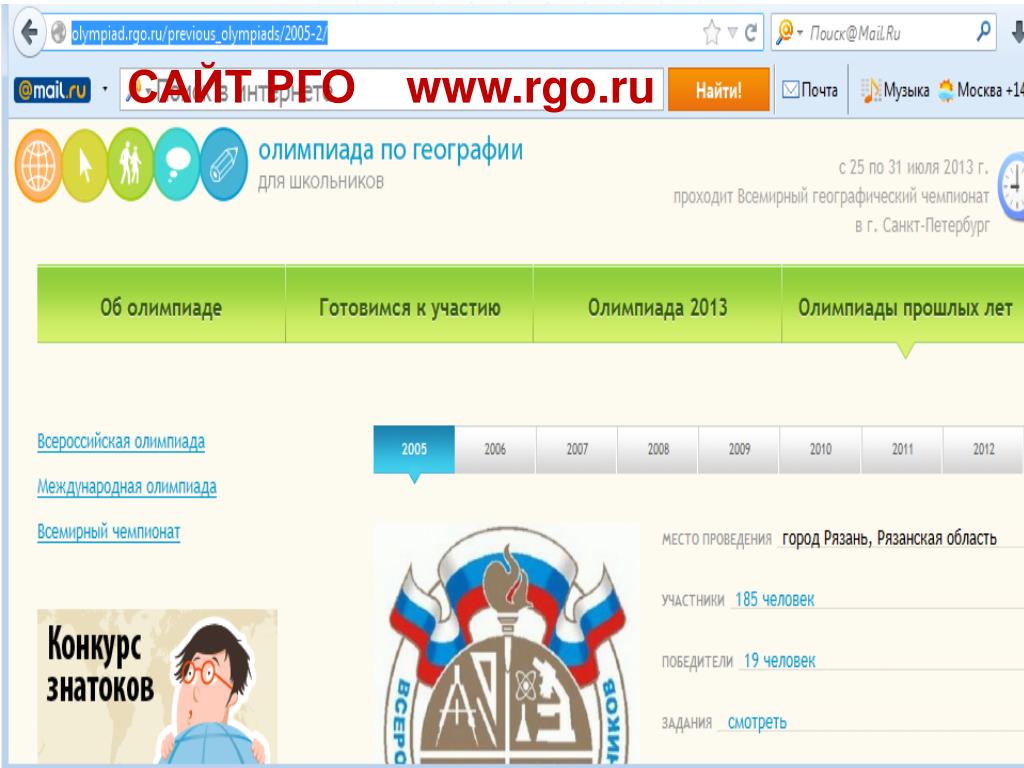Screen dimensions: 1024x768
Task: Open the Всемирный чемпионат link
Action: point(108,532)
